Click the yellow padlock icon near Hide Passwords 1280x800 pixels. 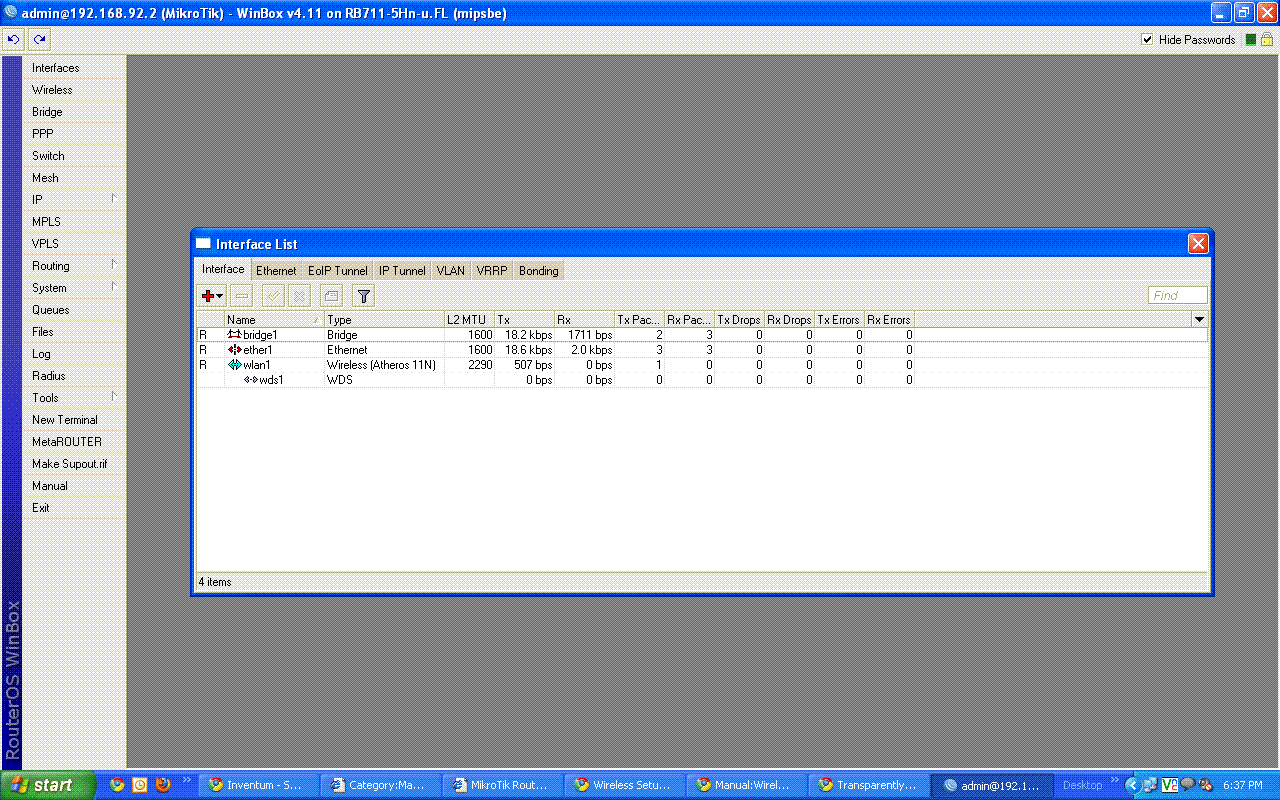point(1267,40)
